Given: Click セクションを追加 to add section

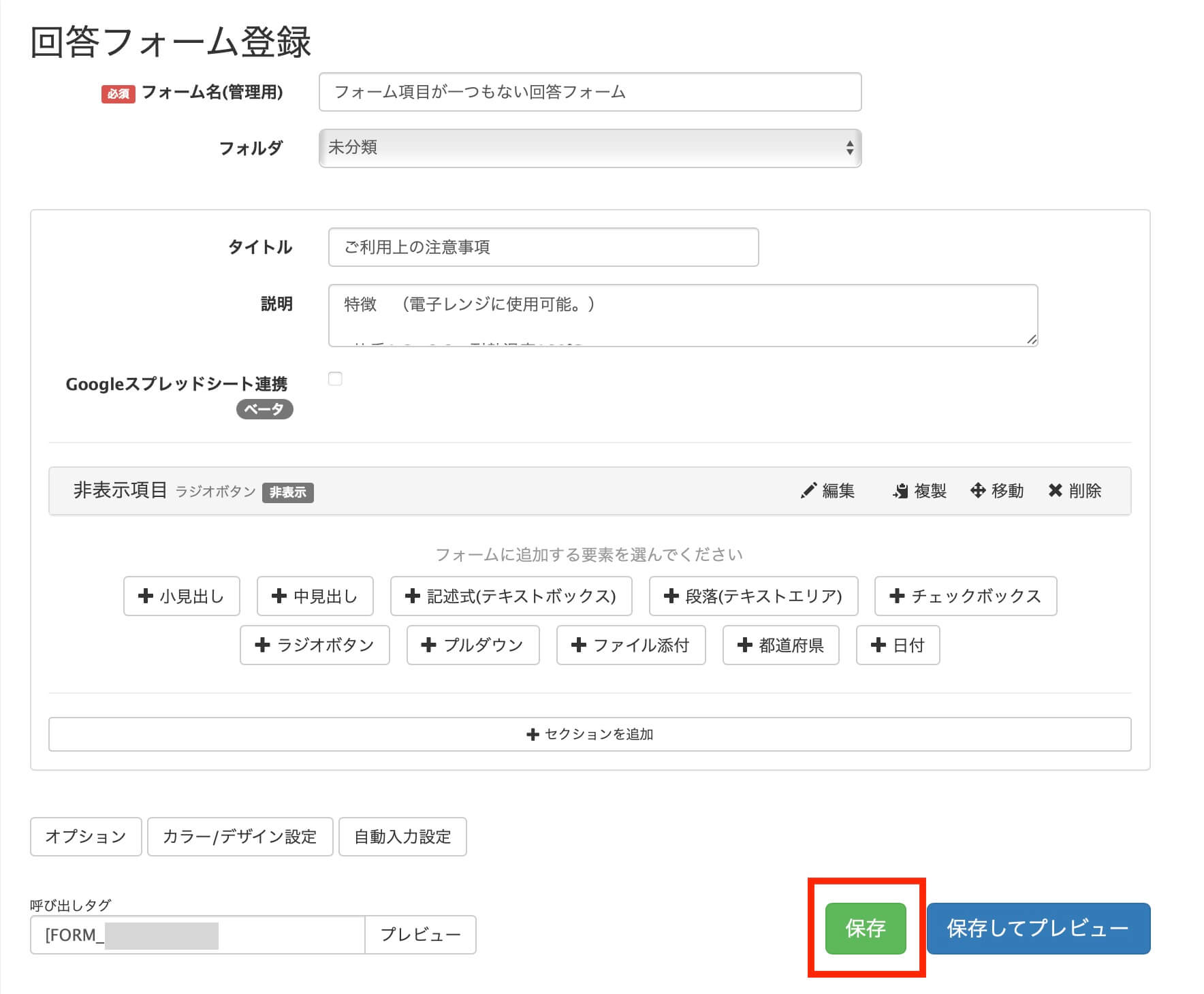Looking at the screenshot, I should (590, 734).
